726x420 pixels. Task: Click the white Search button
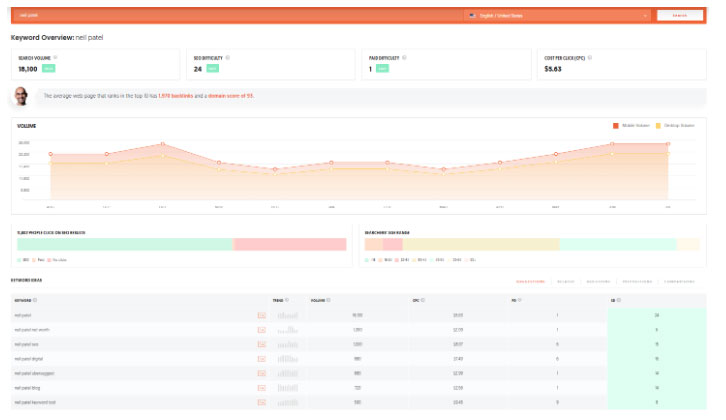click(x=680, y=15)
